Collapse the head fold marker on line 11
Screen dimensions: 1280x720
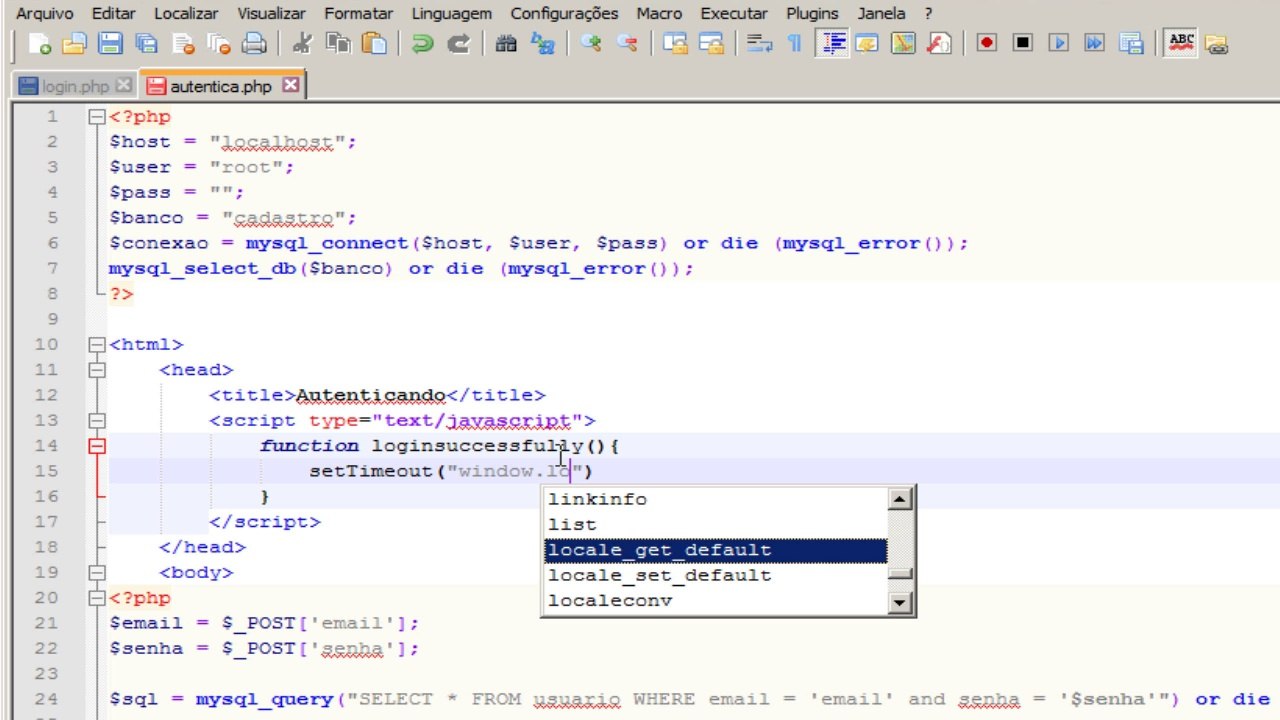tap(97, 370)
